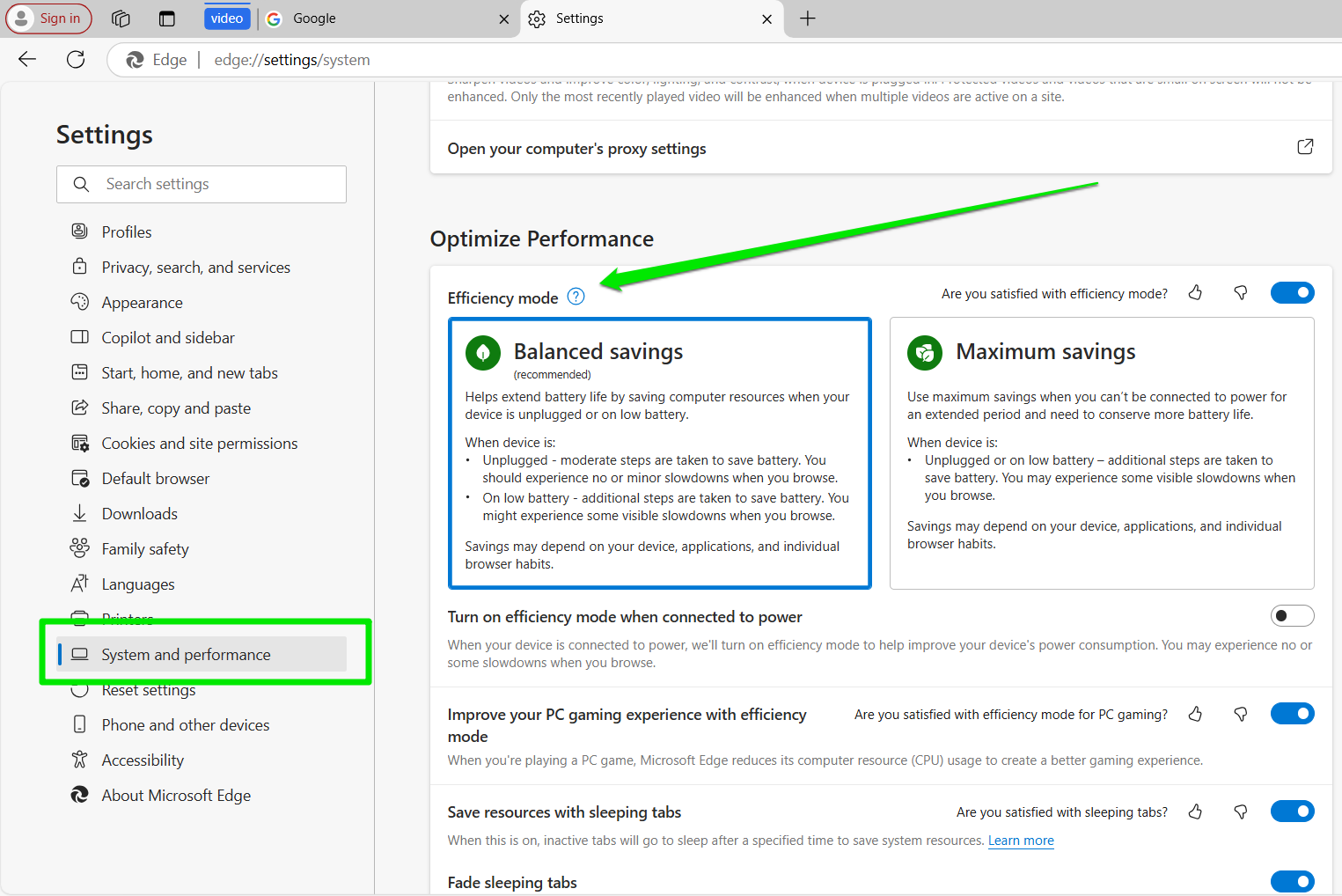
Task: Click the Efficiency mode help question icon
Action: 576,297
